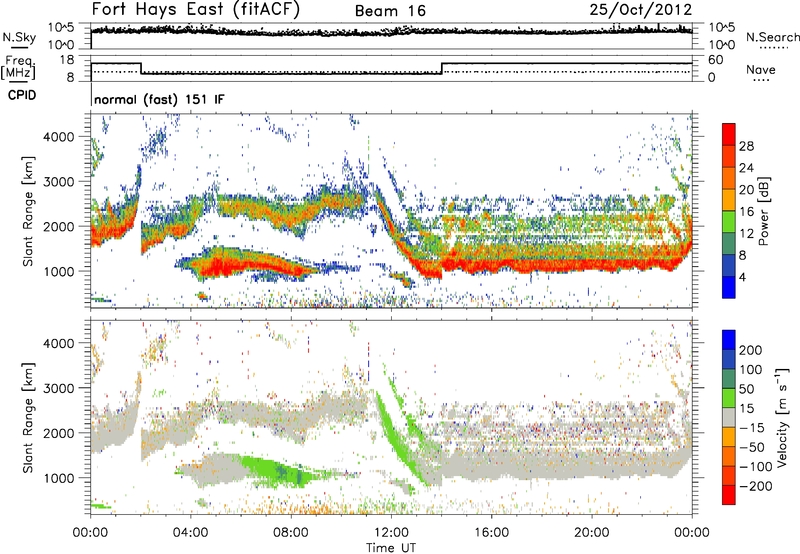This screenshot has height=554, width=800.
Task: Click the '2000' tick on the power panel
Action: click(59, 226)
